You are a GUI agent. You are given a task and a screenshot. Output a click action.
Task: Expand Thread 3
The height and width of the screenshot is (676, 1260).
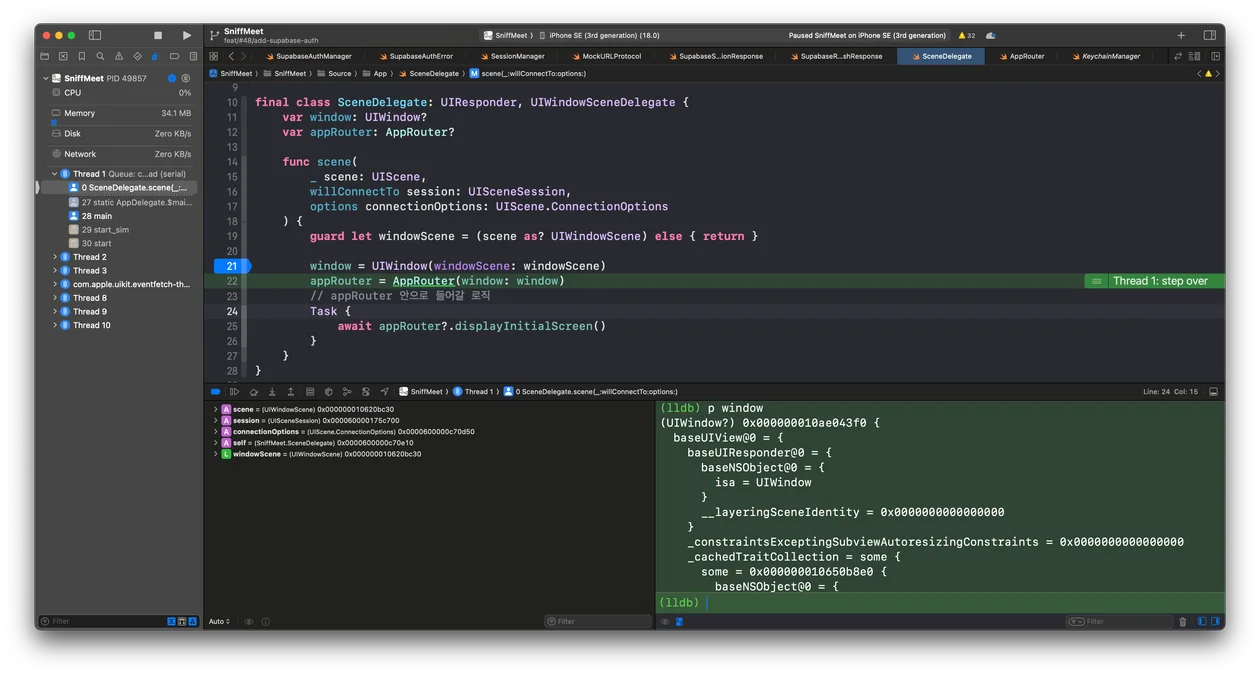[x=55, y=271]
